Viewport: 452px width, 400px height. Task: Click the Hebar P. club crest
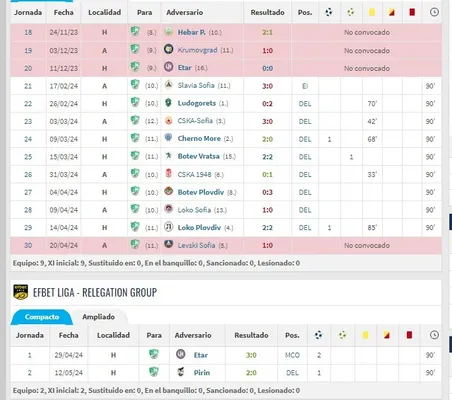pos(169,32)
